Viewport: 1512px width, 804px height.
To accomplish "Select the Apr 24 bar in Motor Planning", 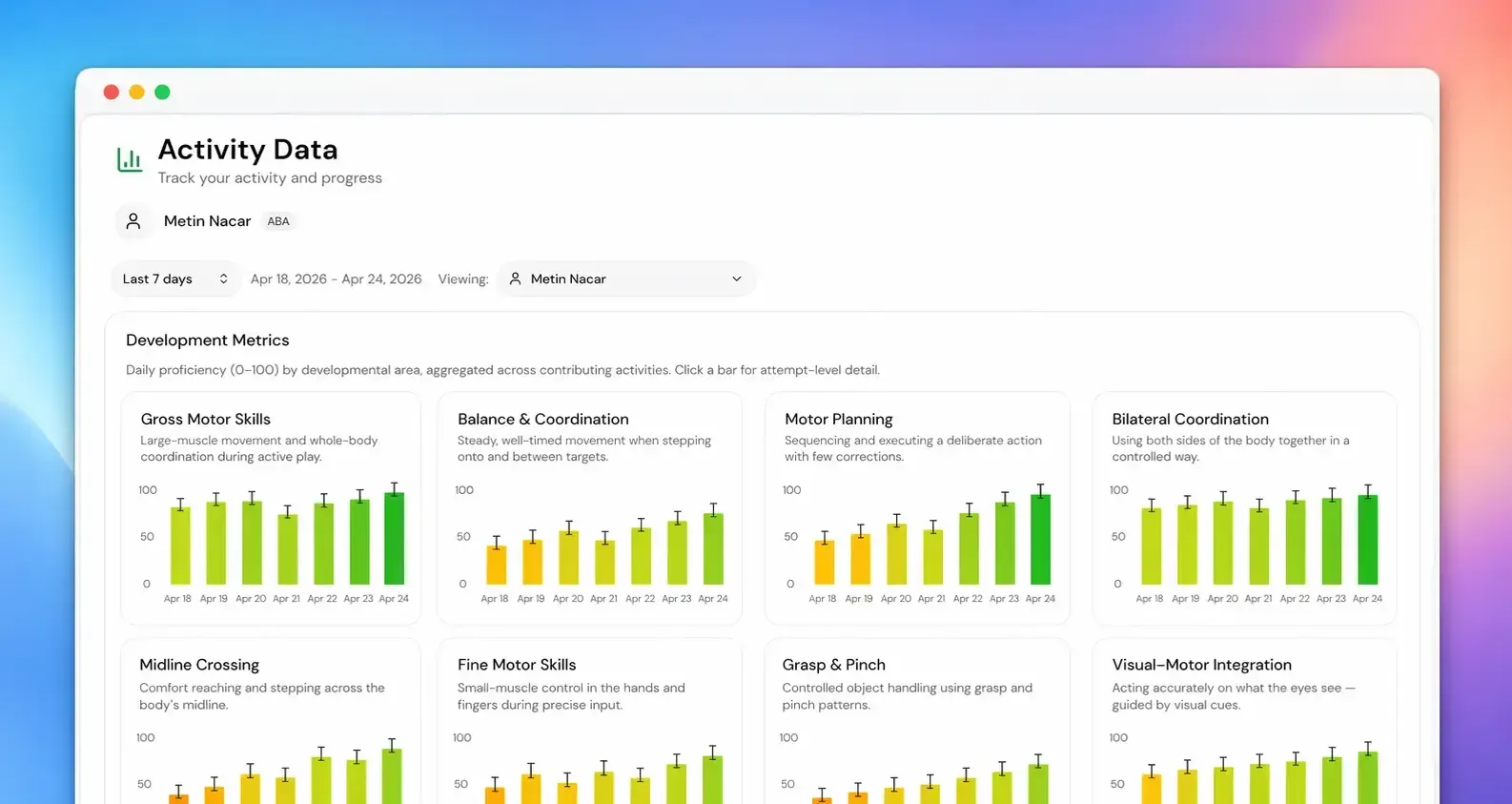I will [x=1041, y=540].
